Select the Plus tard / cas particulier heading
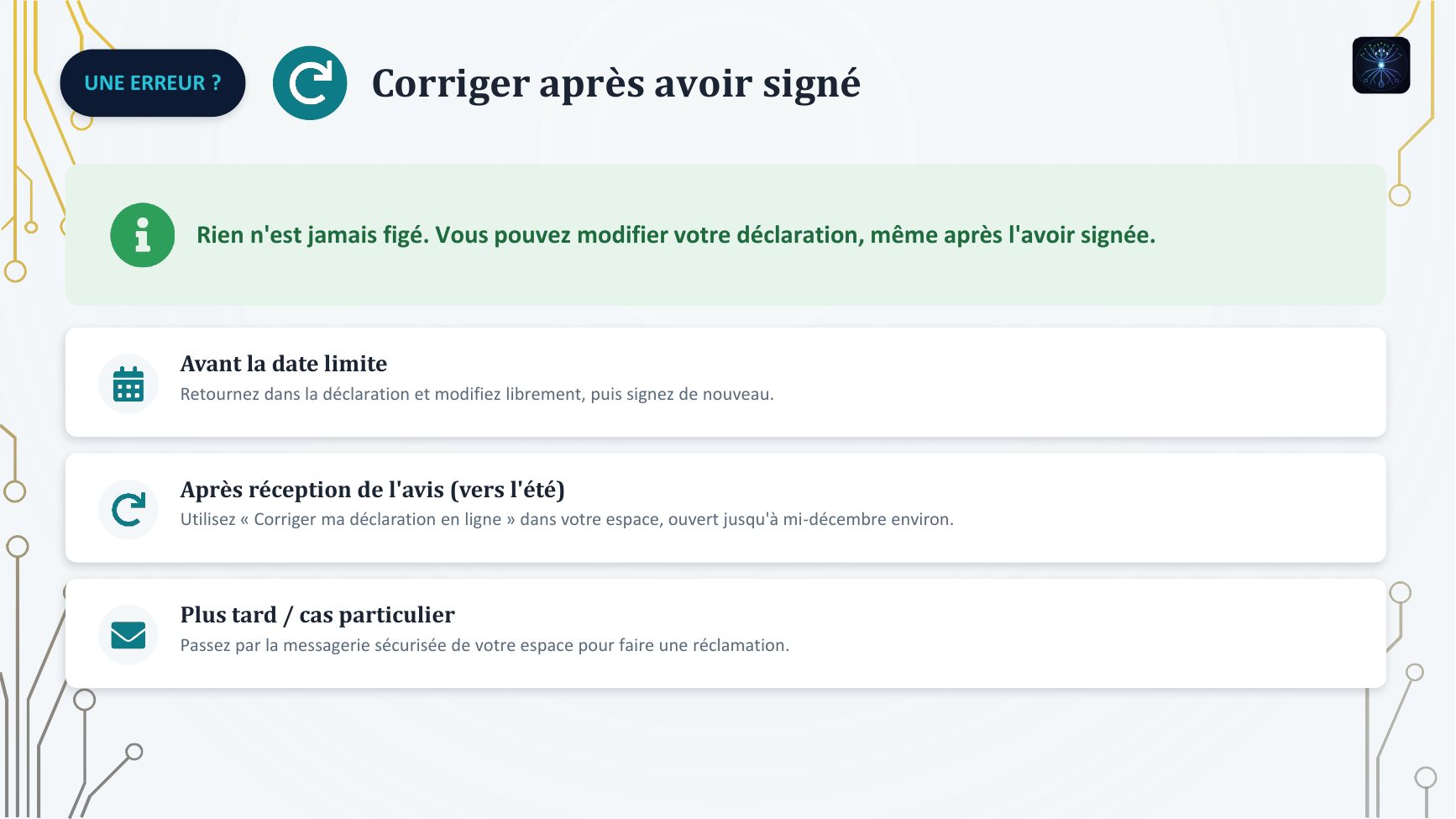This screenshot has width=1456, height=819. 317,615
